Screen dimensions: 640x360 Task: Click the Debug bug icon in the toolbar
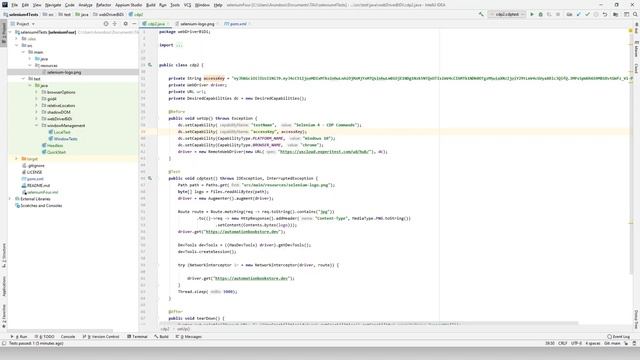pos(540,14)
